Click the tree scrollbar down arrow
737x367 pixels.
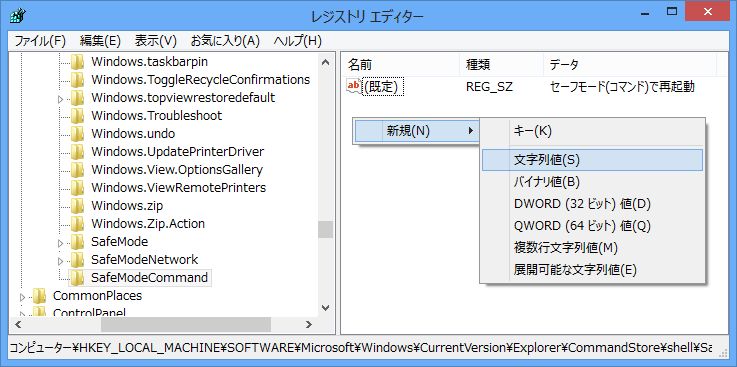click(325, 308)
